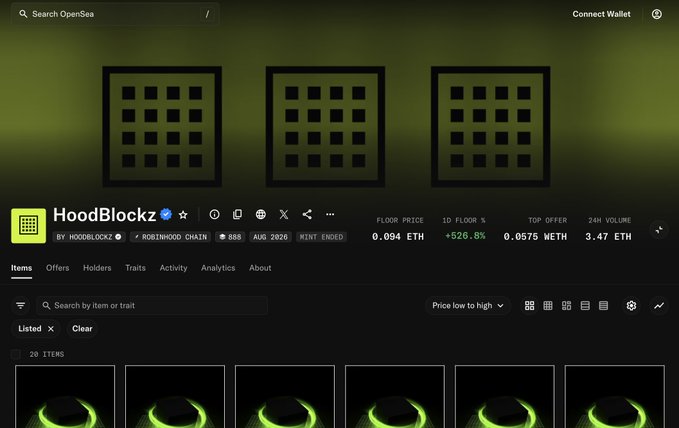Viewport: 679px width, 428px height.
Task: Remove the Listed filter chip
Action: coord(51,329)
